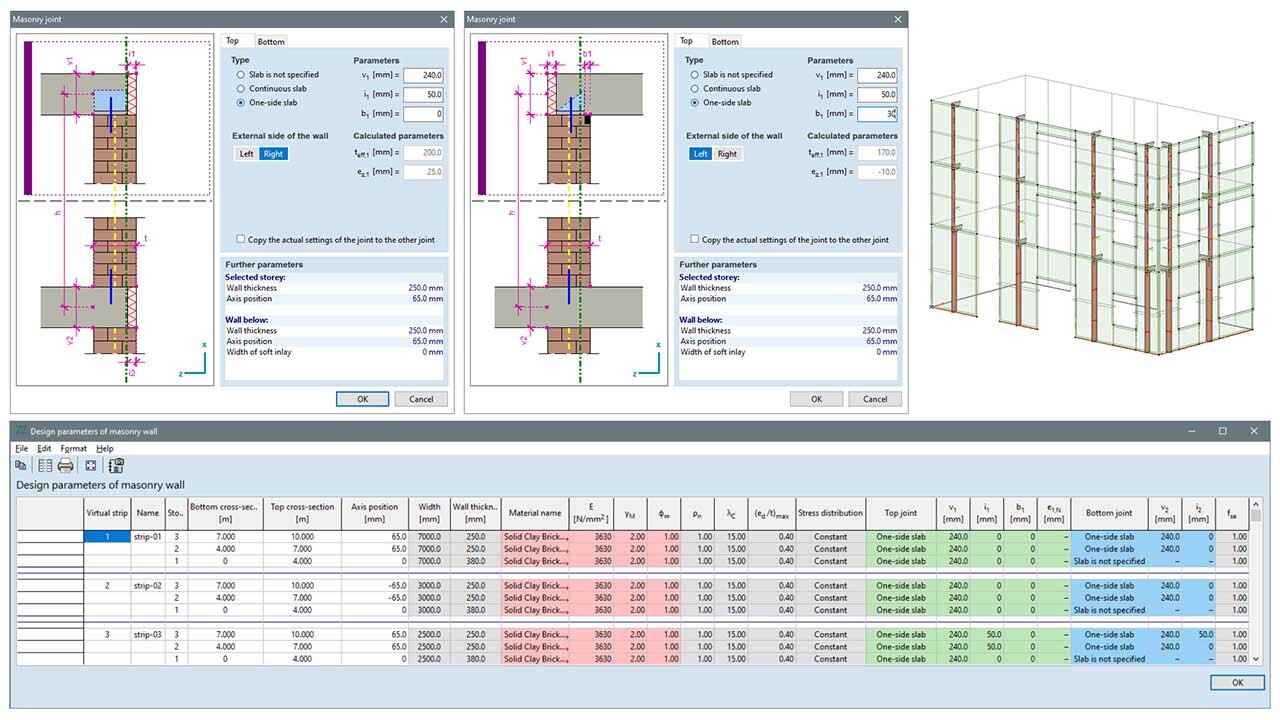Screen dimensions: 1280x720
Task: Set external side to 'Left' in left dialog
Action: (246, 154)
